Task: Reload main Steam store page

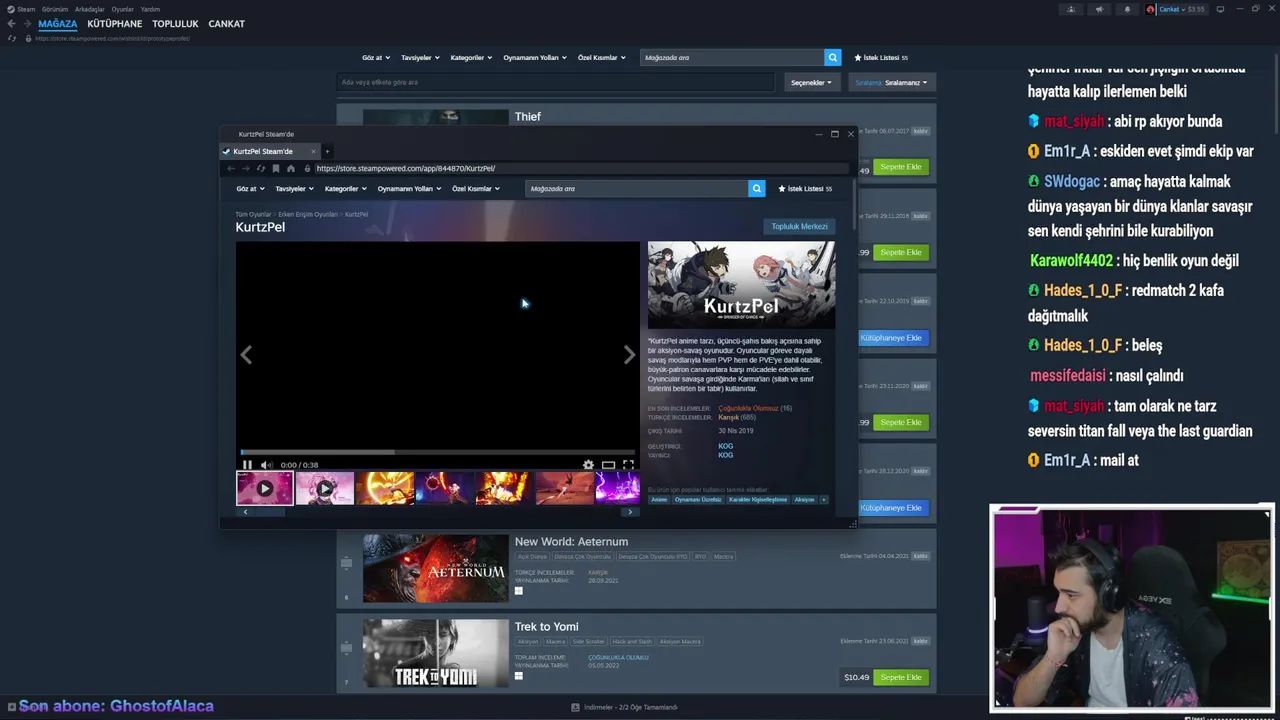Action: click(12, 38)
